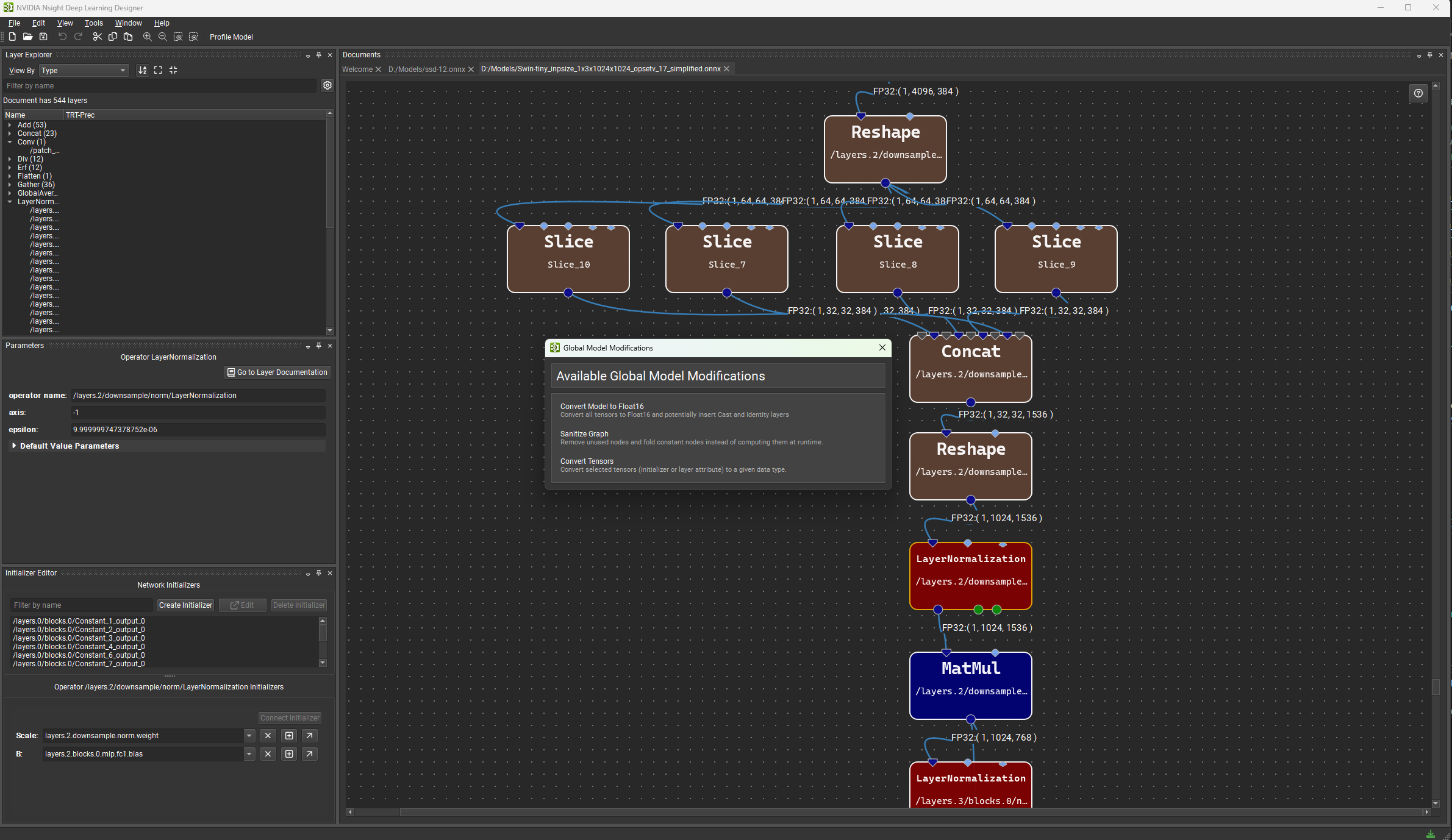Screen dimensions: 1452x840
Task: Click expand all icon in Layer Explorer
Action: [158, 70]
